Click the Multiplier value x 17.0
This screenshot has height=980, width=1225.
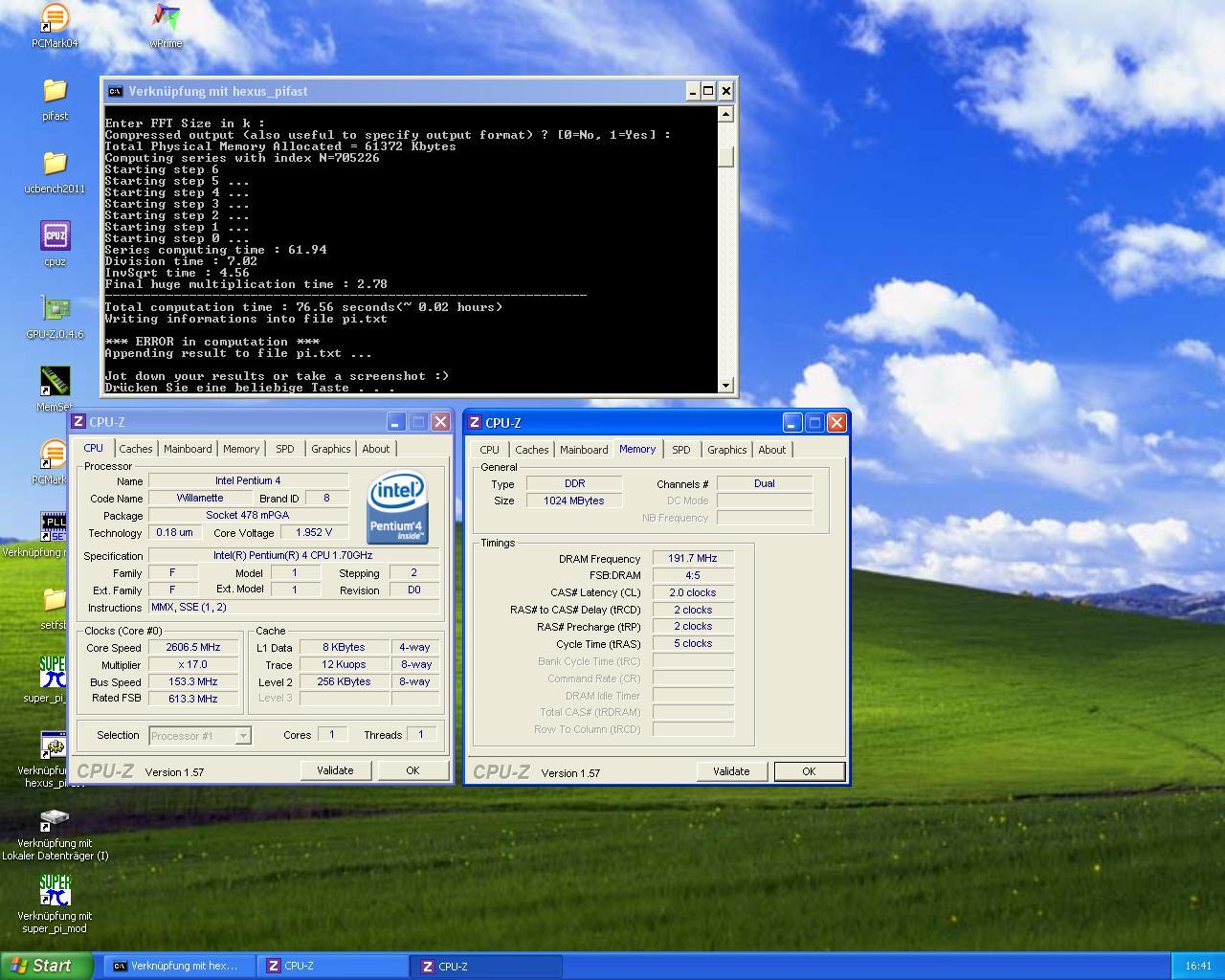193,665
